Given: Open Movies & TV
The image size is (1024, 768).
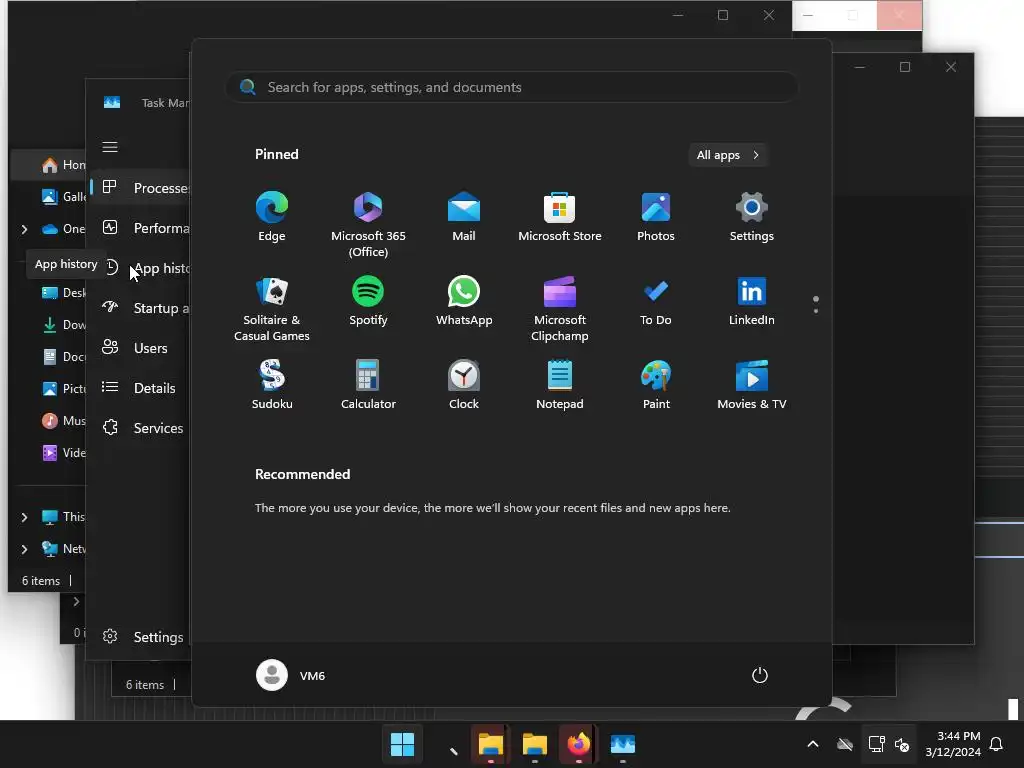Looking at the screenshot, I should tap(752, 385).
